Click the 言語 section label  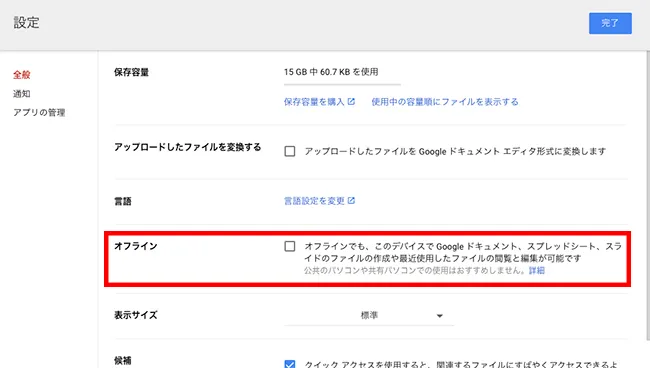123,201
